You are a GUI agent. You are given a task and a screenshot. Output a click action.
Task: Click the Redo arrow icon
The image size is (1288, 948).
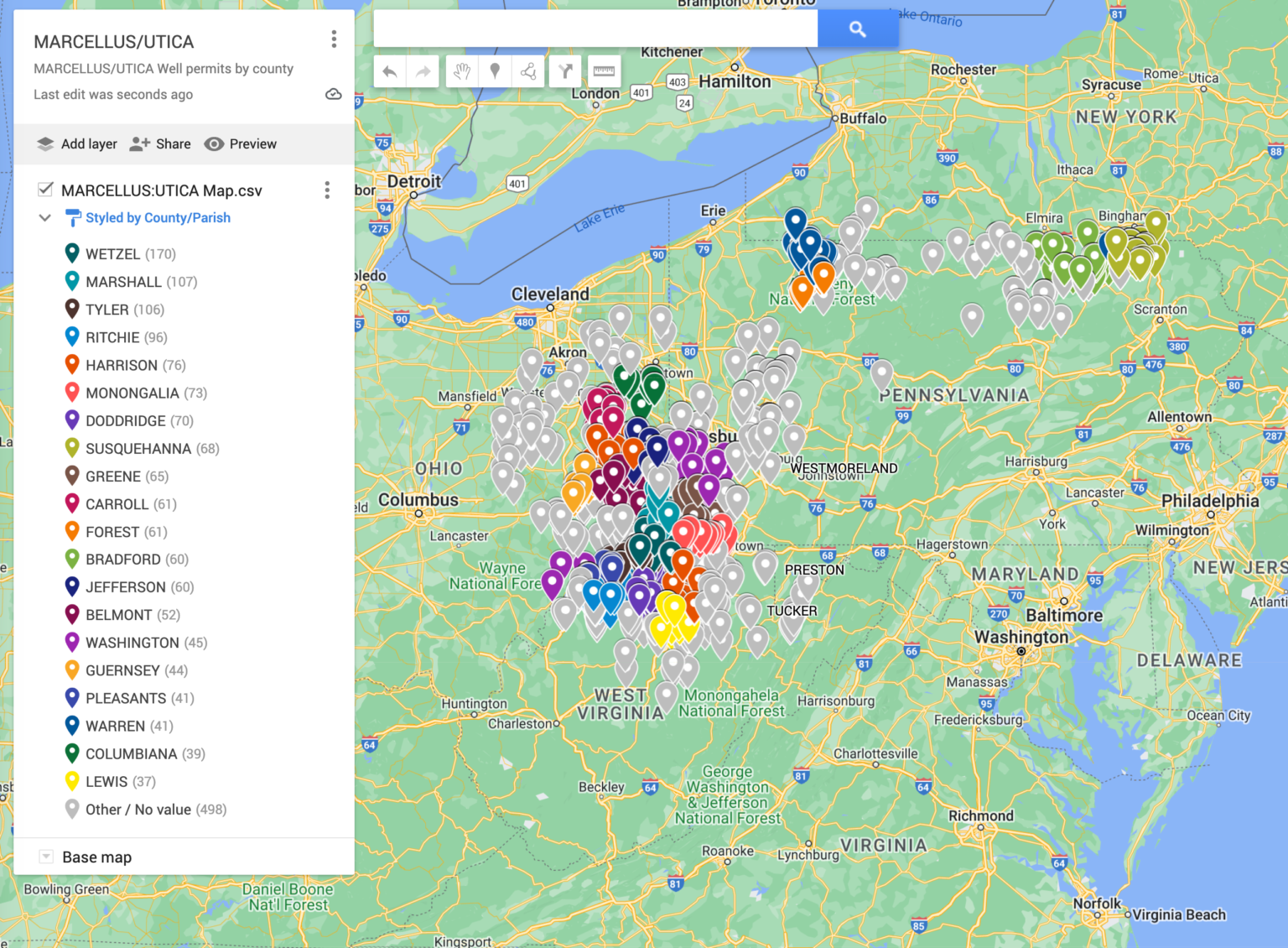pos(423,71)
